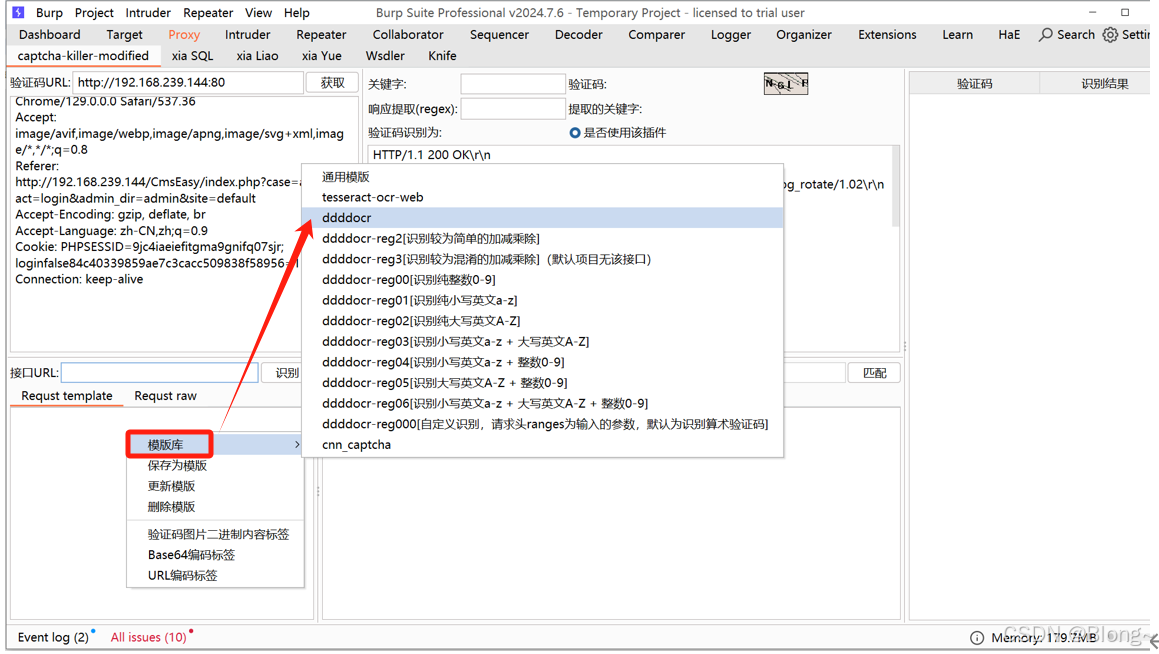
Task: Switch to the Proxy tab
Action: (x=184, y=35)
